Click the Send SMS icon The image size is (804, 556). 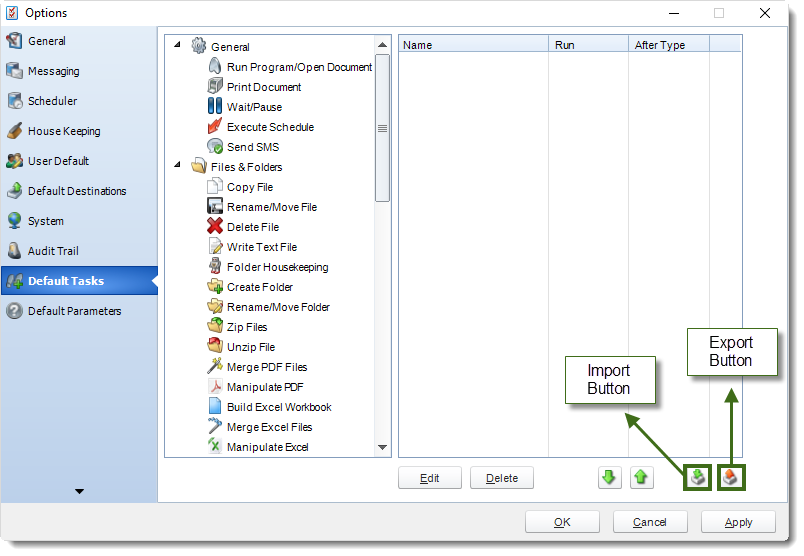[x=215, y=146]
